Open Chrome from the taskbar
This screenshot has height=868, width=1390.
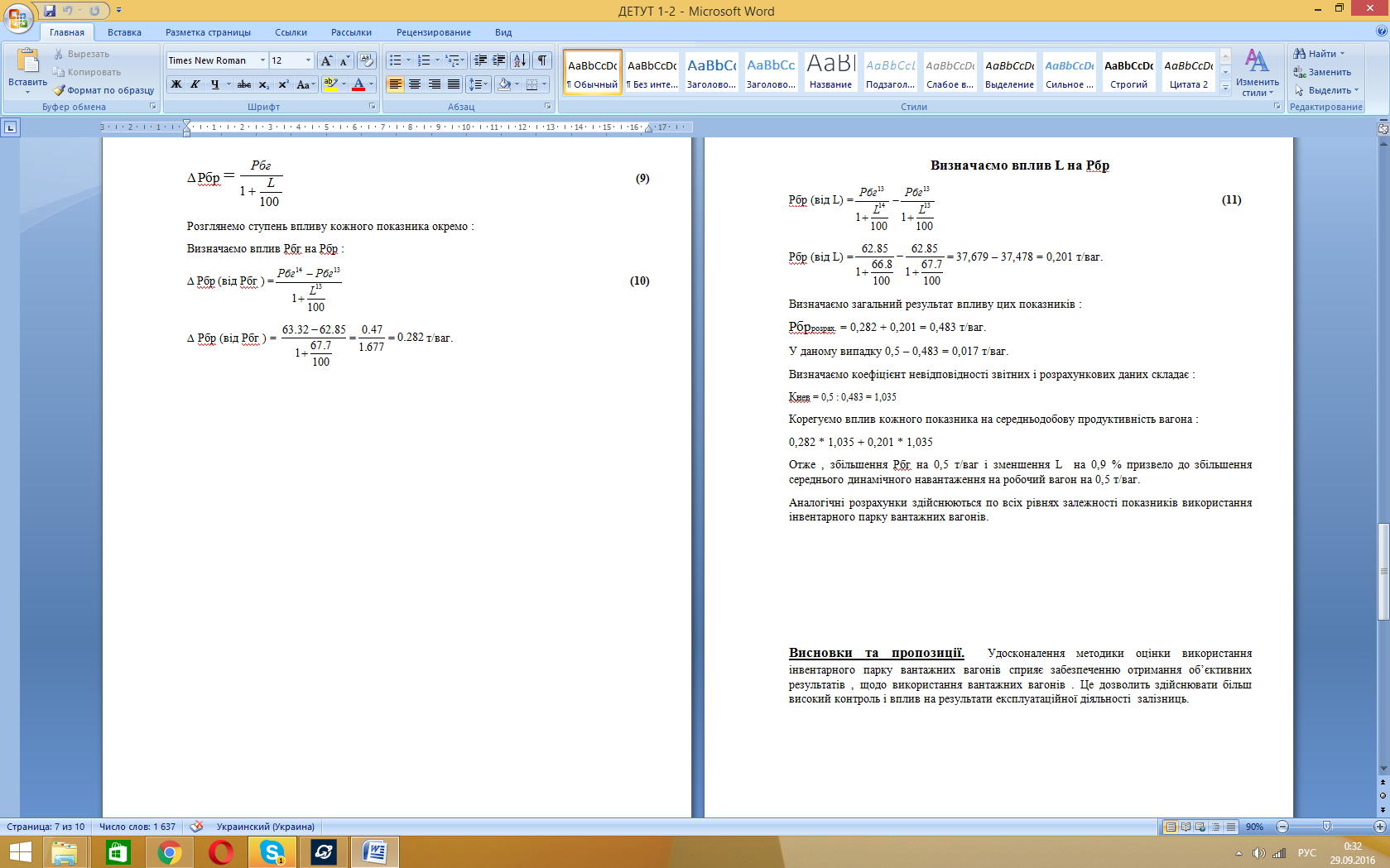coord(170,851)
